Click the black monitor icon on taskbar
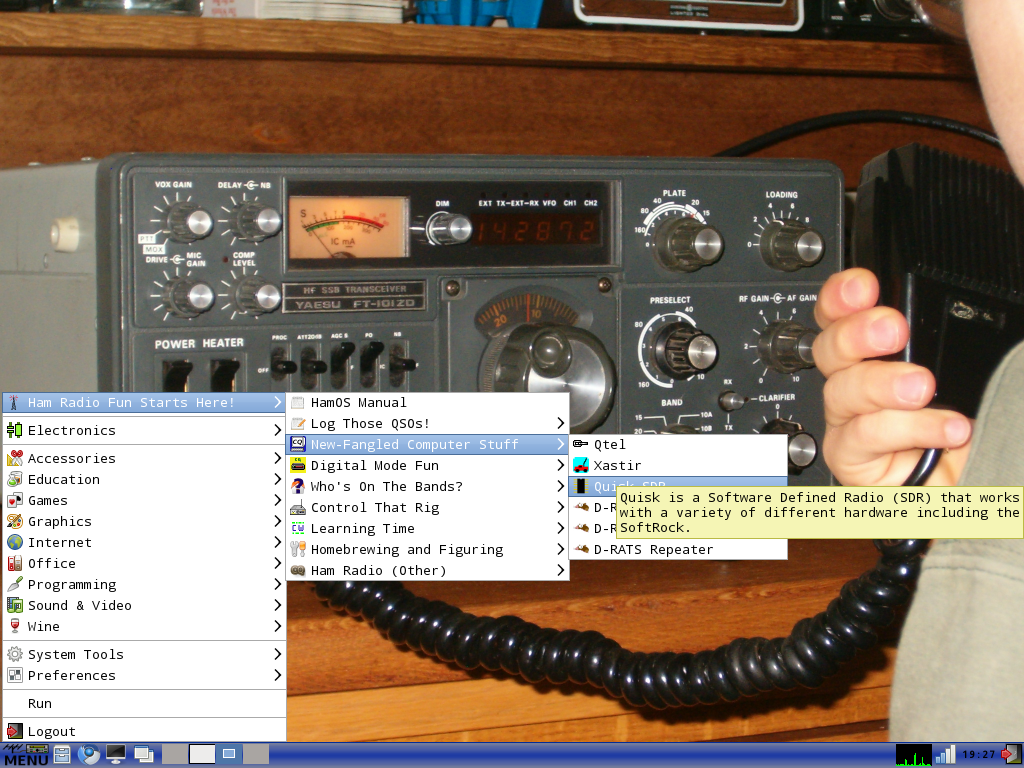Viewport: 1024px width, 768px height. [x=116, y=755]
